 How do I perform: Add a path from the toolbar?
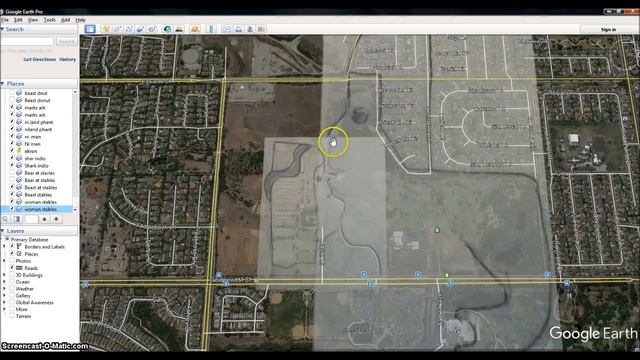pos(129,29)
